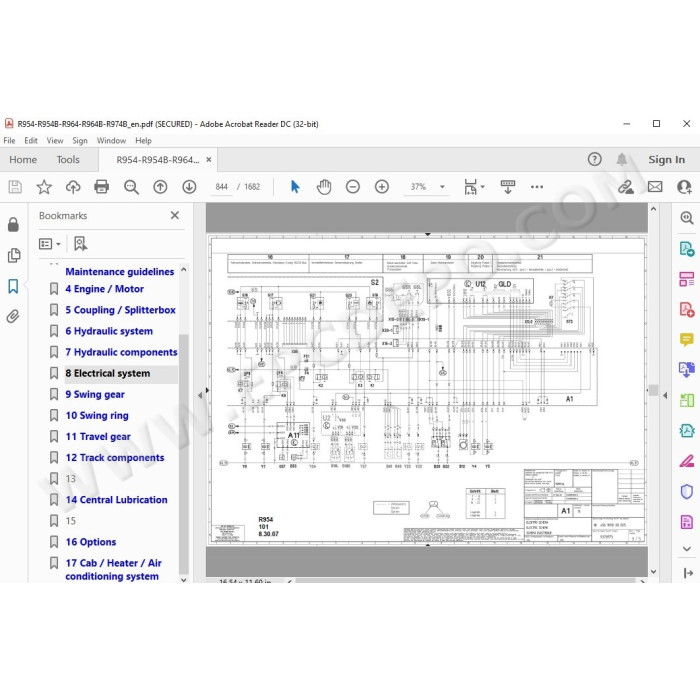Open the Attachments paperclip panel
Viewport: 700px width, 700px height.
13,317
